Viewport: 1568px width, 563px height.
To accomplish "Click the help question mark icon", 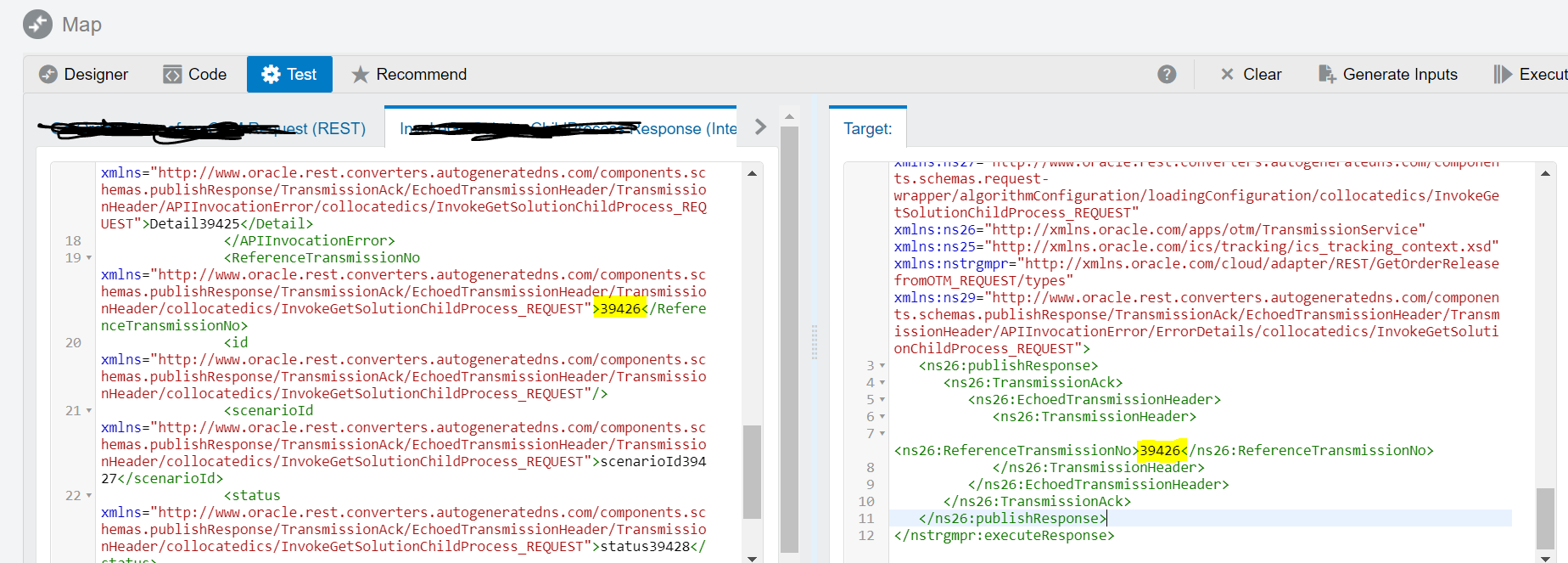I will point(1167,75).
